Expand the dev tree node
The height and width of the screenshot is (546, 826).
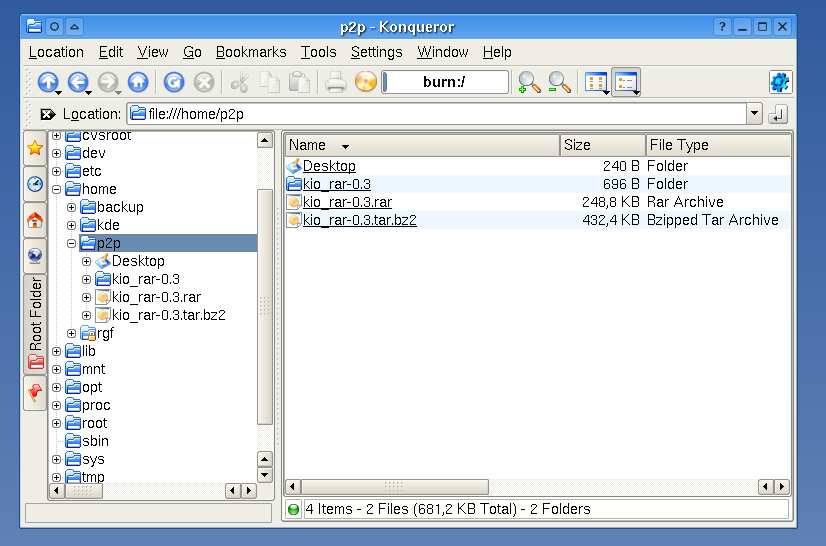coord(56,153)
